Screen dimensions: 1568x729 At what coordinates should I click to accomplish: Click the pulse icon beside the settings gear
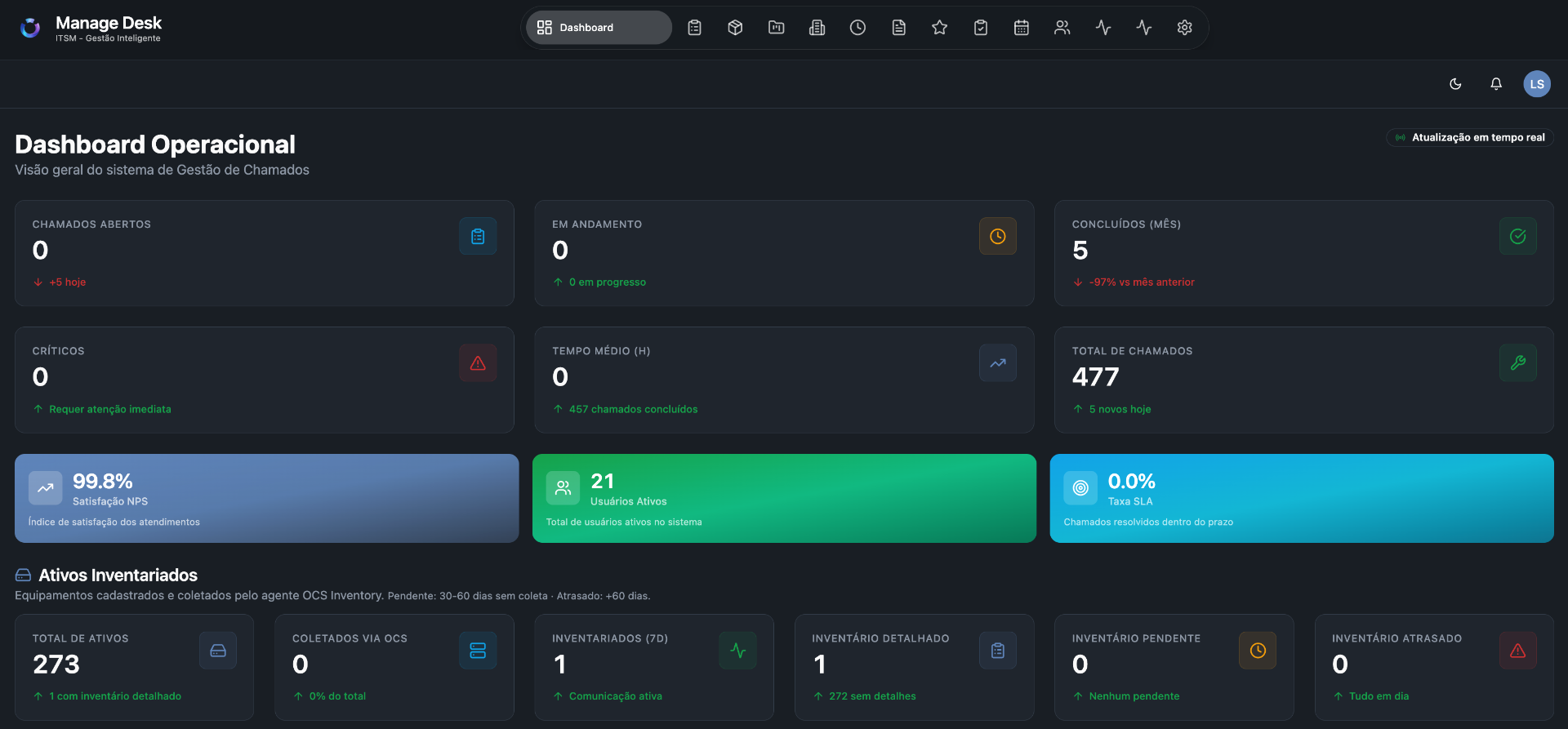coord(1144,28)
